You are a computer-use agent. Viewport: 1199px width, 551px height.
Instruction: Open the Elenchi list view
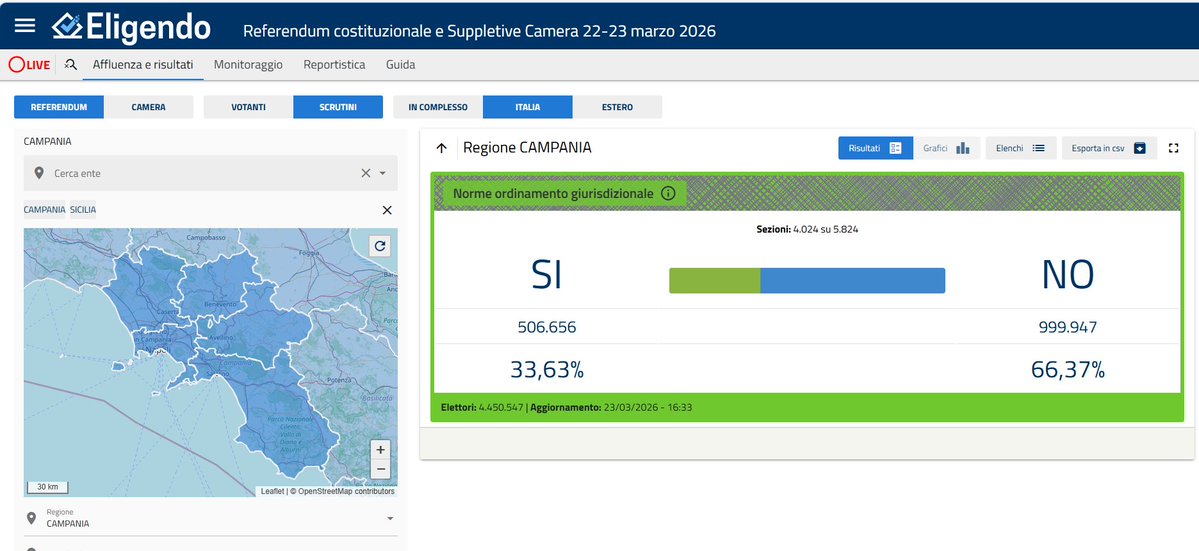click(1021, 148)
